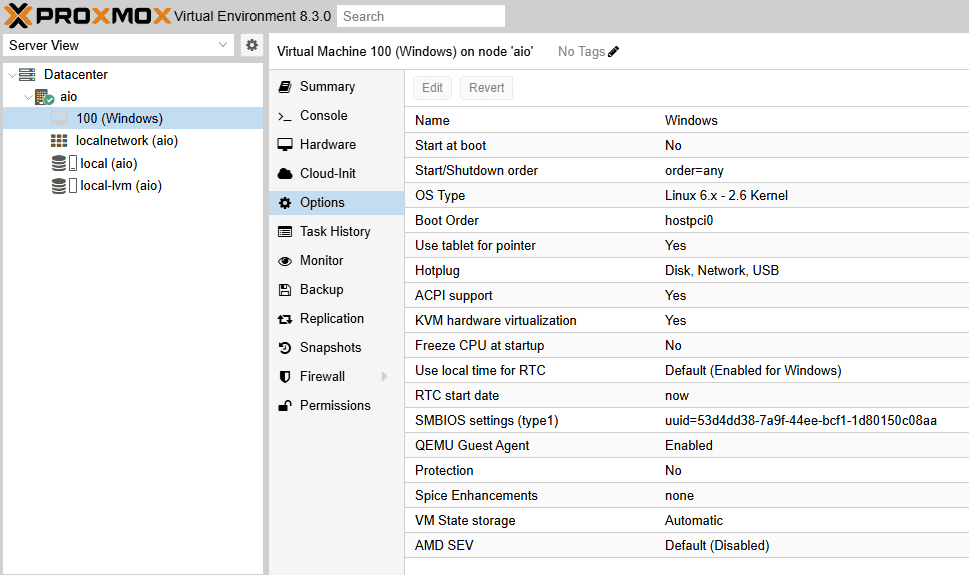
Task: Click the Monitor eye icon
Action: pyautogui.click(x=285, y=261)
